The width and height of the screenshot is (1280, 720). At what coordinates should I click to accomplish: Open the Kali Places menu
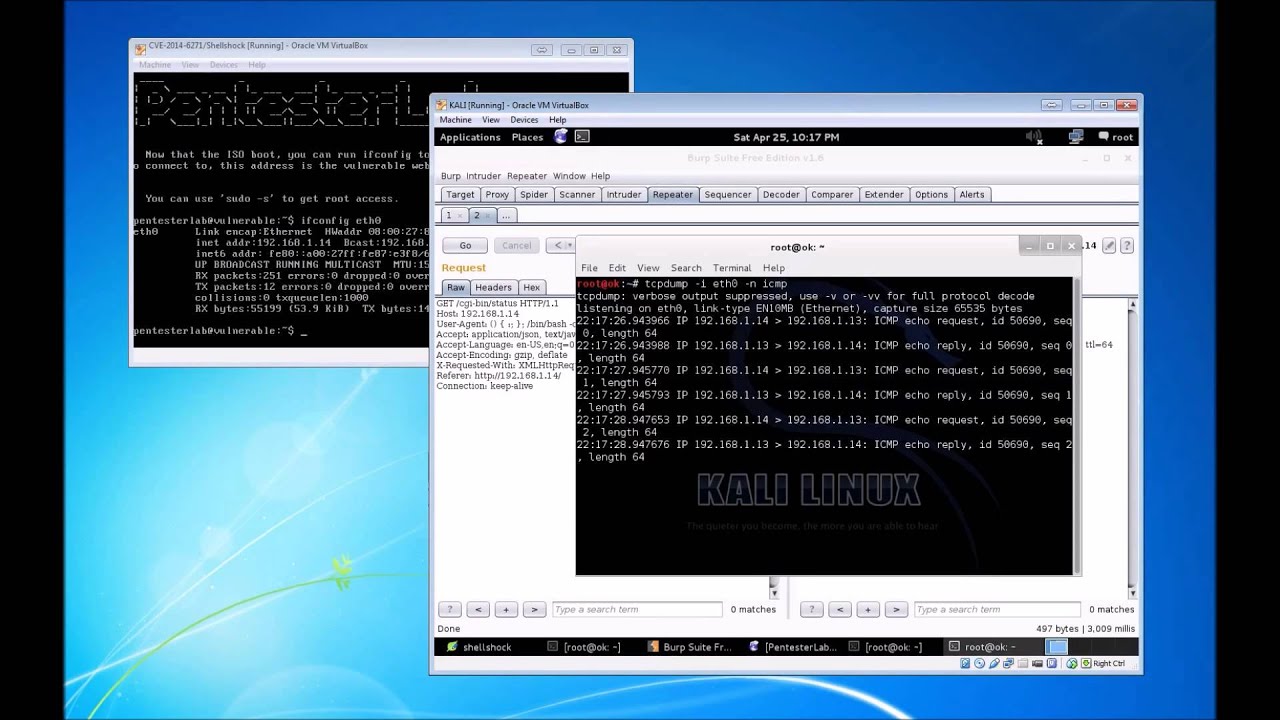527,137
